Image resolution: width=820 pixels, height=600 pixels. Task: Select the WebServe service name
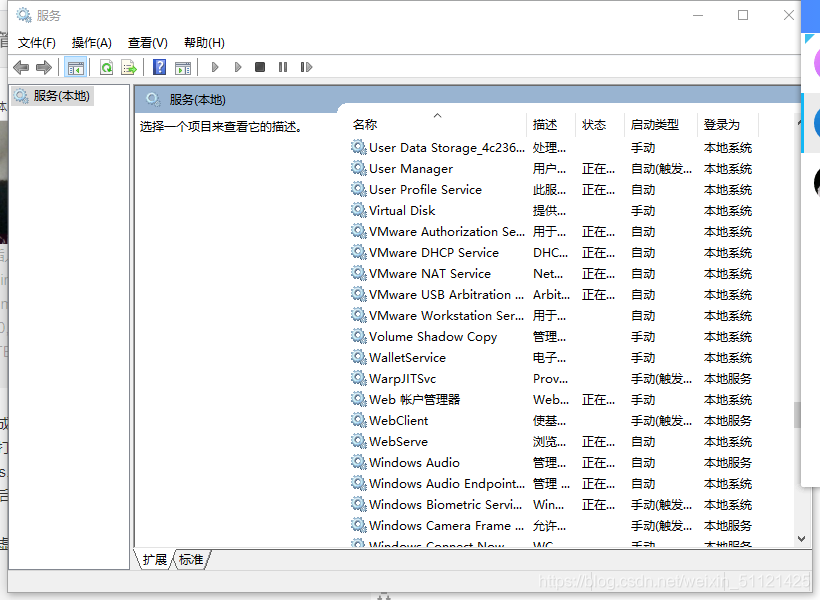coord(398,441)
